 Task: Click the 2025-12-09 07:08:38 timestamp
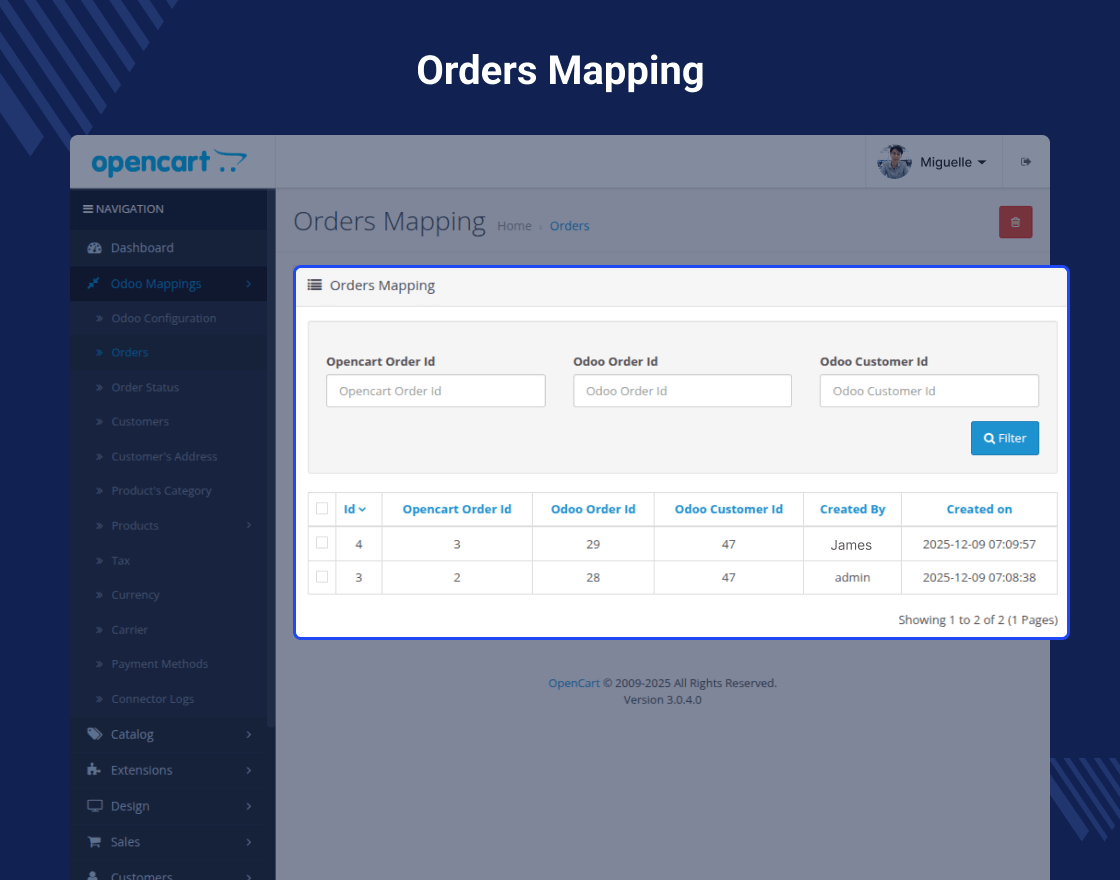[x=979, y=577]
